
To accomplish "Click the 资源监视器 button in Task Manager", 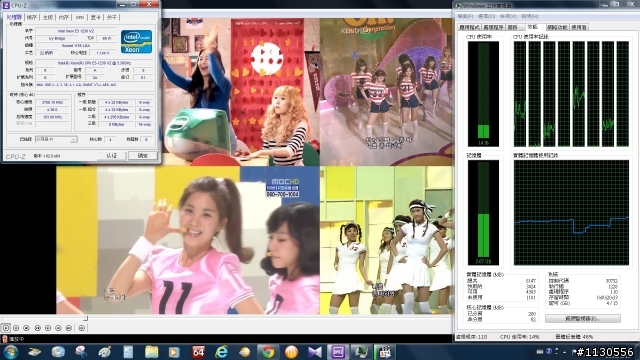I will [582, 318].
